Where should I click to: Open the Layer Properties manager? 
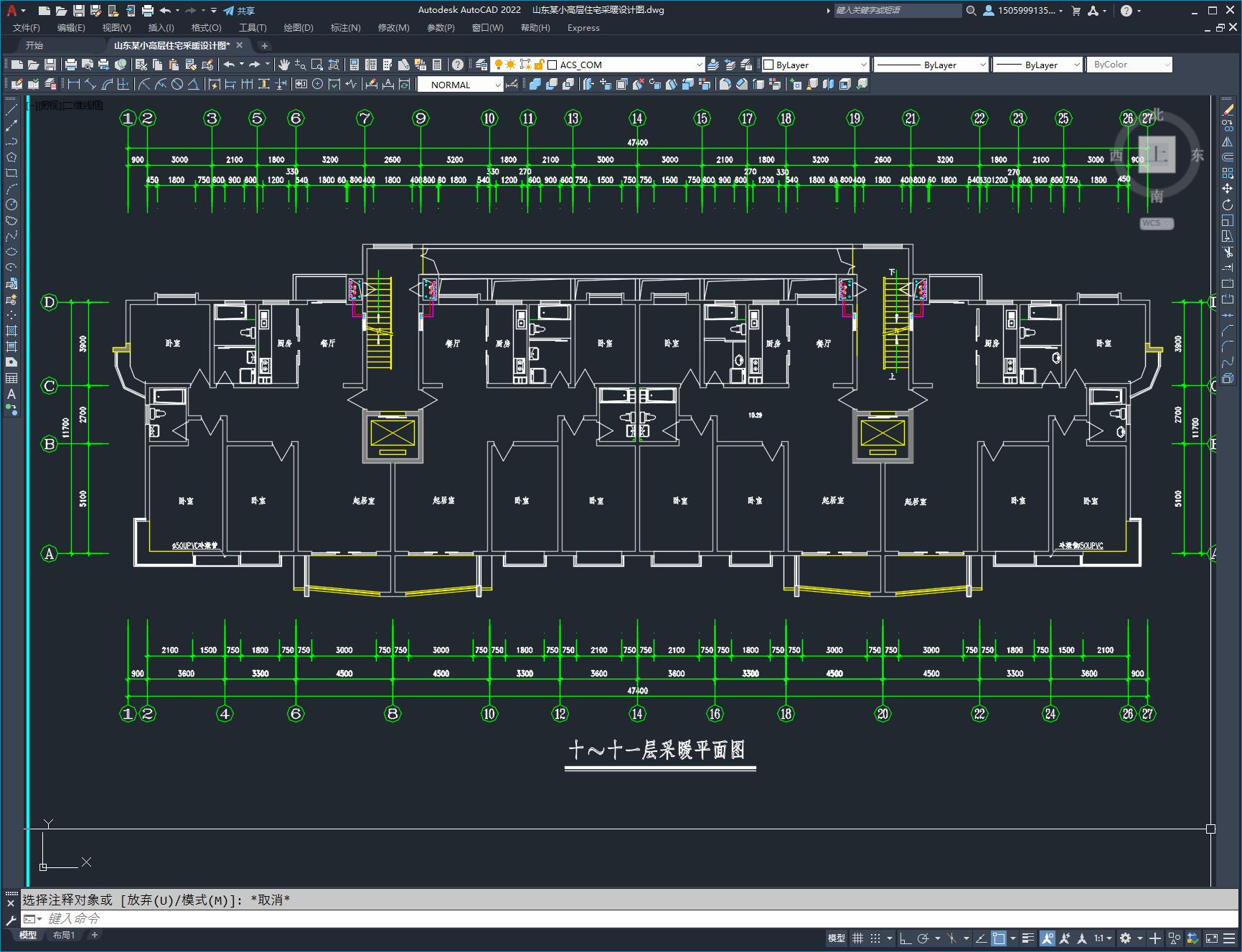click(481, 65)
